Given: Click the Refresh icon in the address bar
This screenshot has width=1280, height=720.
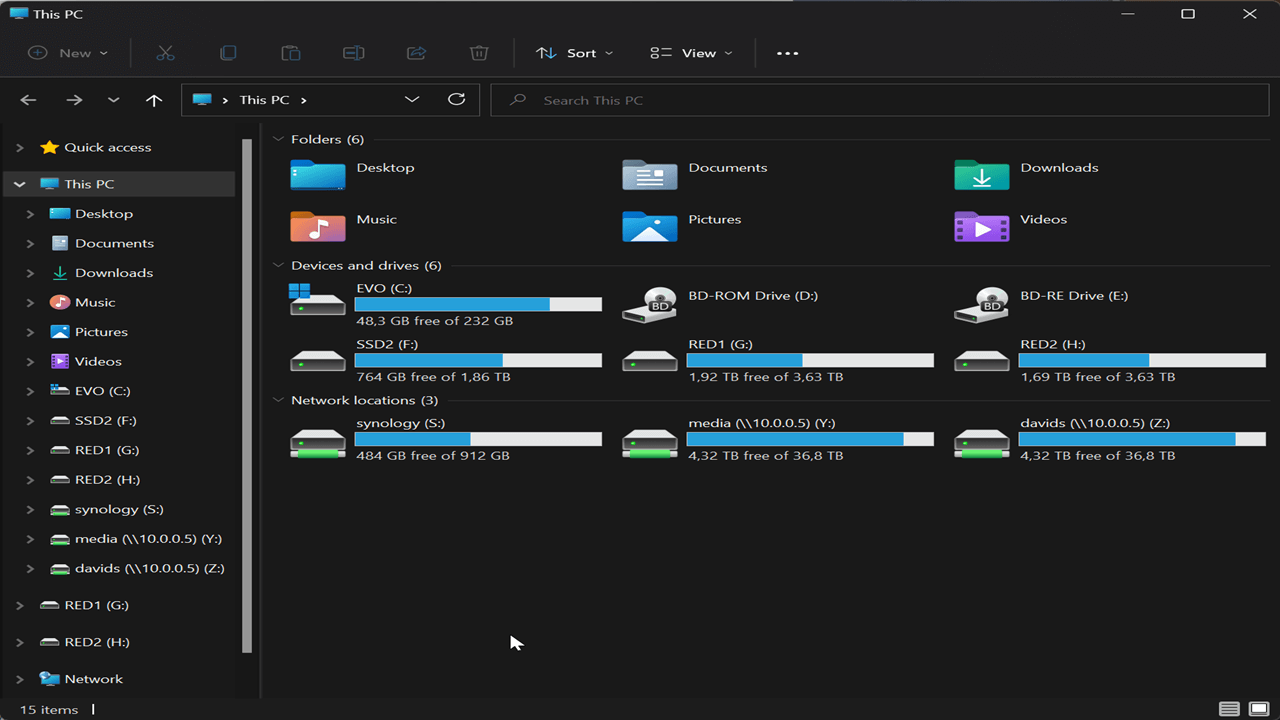Looking at the screenshot, I should [x=457, y=99].
